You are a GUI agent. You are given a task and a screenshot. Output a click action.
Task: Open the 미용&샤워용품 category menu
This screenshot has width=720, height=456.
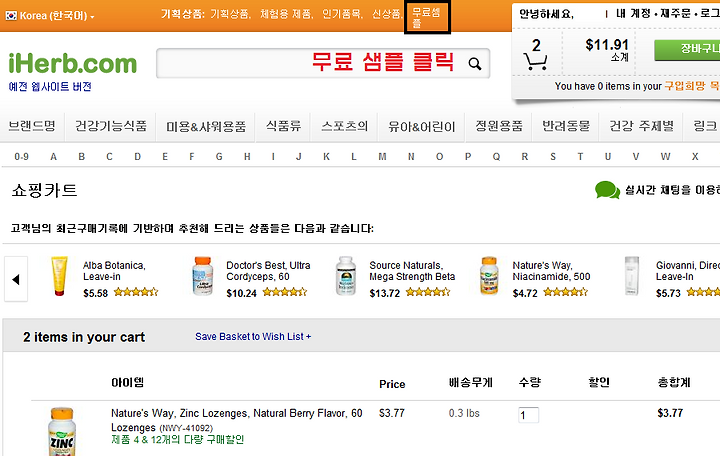click(x=206, y=126)
